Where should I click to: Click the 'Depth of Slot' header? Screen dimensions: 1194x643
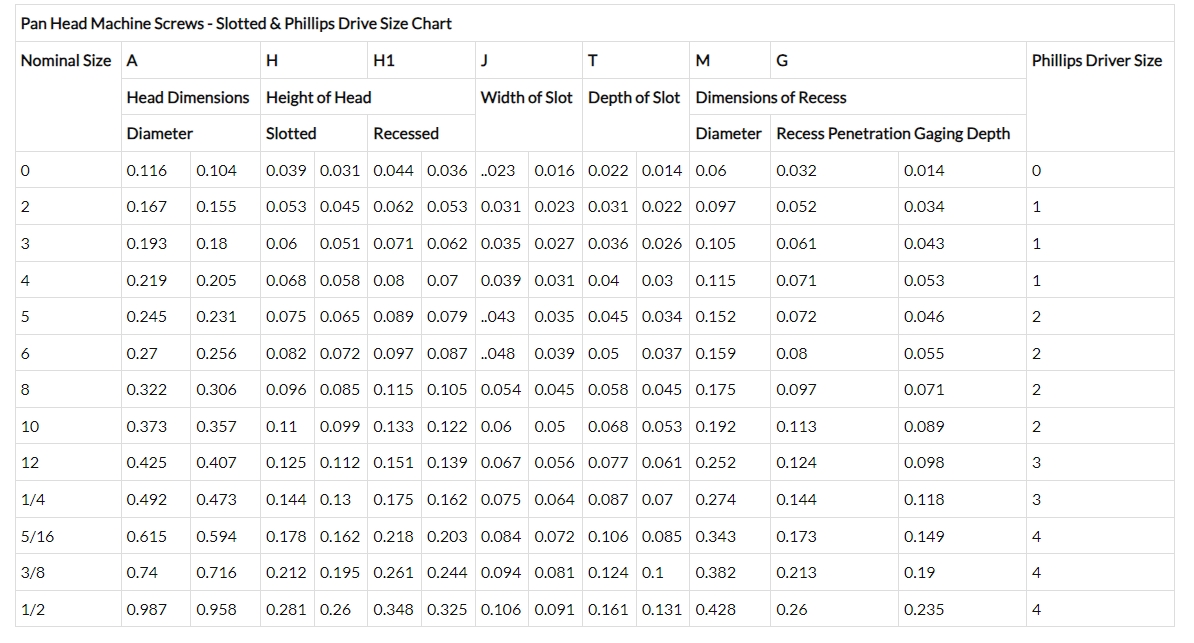(634, 98)
